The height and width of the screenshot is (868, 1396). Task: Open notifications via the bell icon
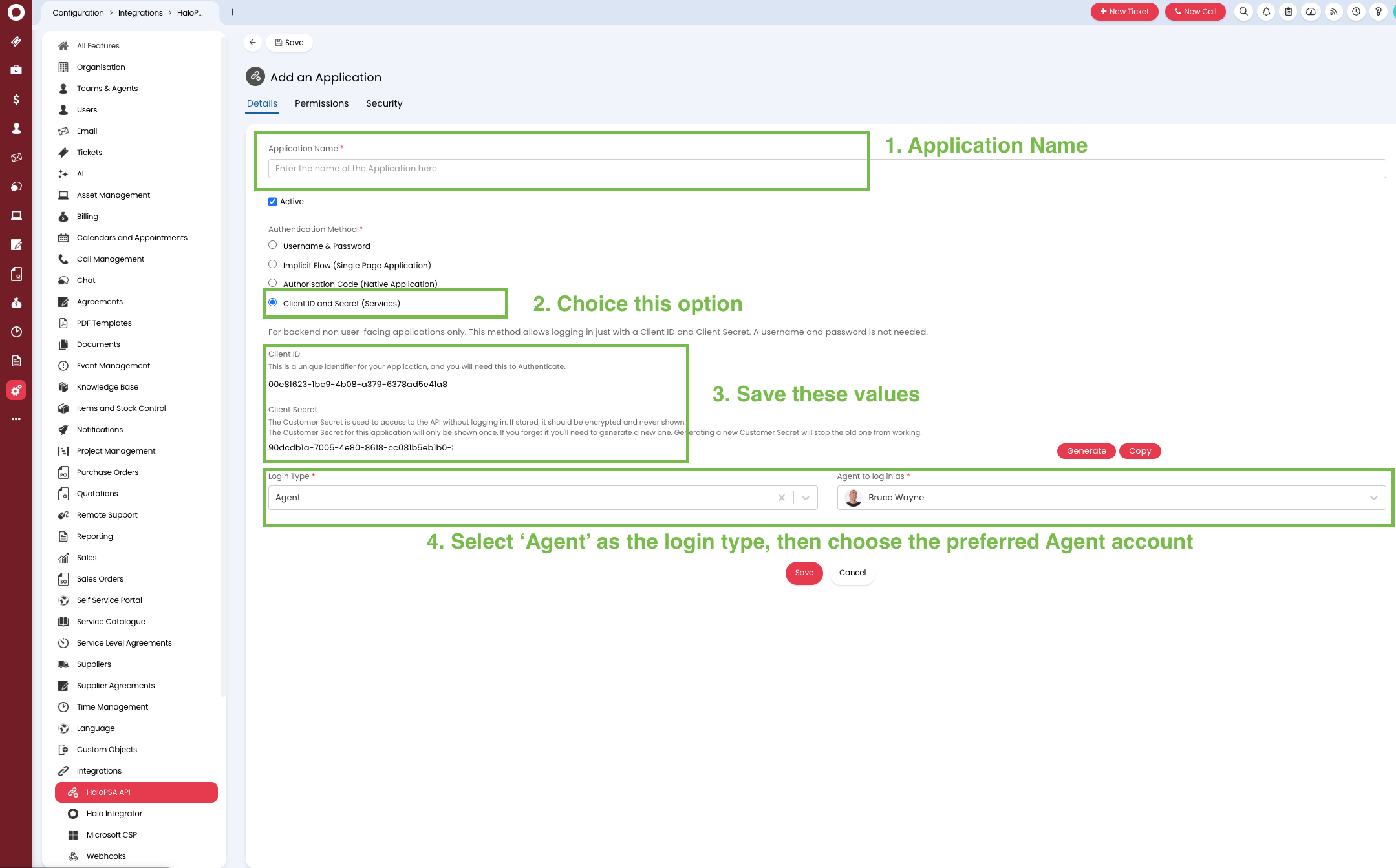pyautogui.click(x=1266, y=12)
